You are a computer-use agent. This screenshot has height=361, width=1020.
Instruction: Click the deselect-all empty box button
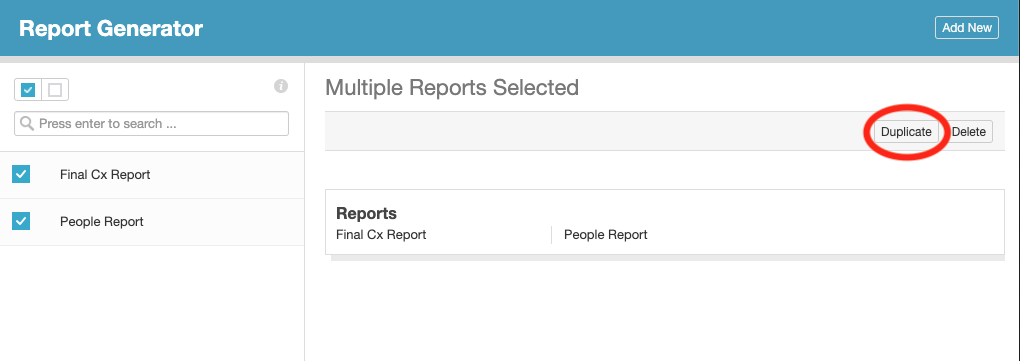coord(55,90)
